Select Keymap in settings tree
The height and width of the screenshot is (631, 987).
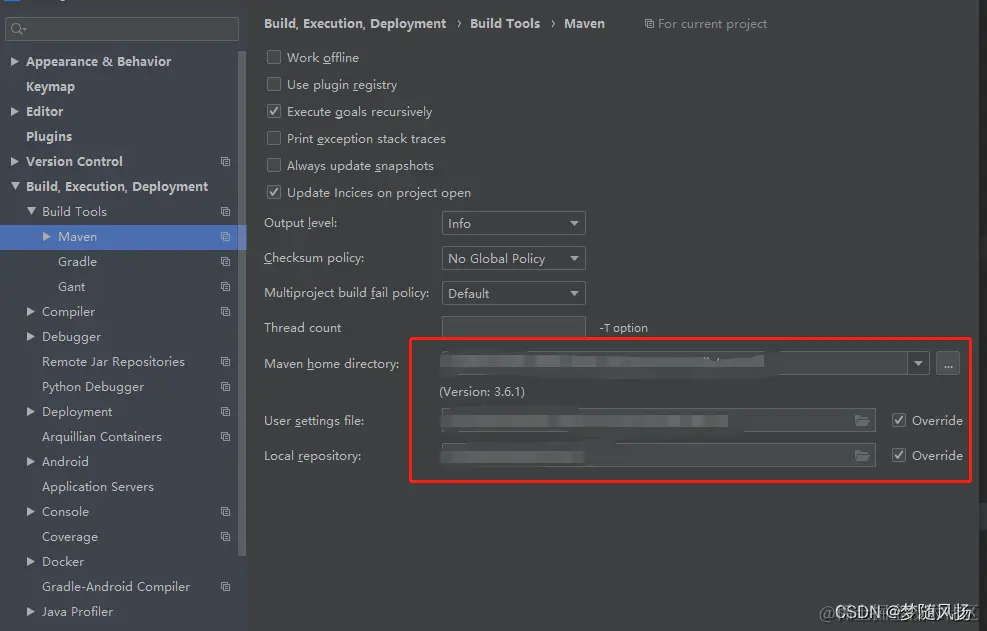pos(50,87)
